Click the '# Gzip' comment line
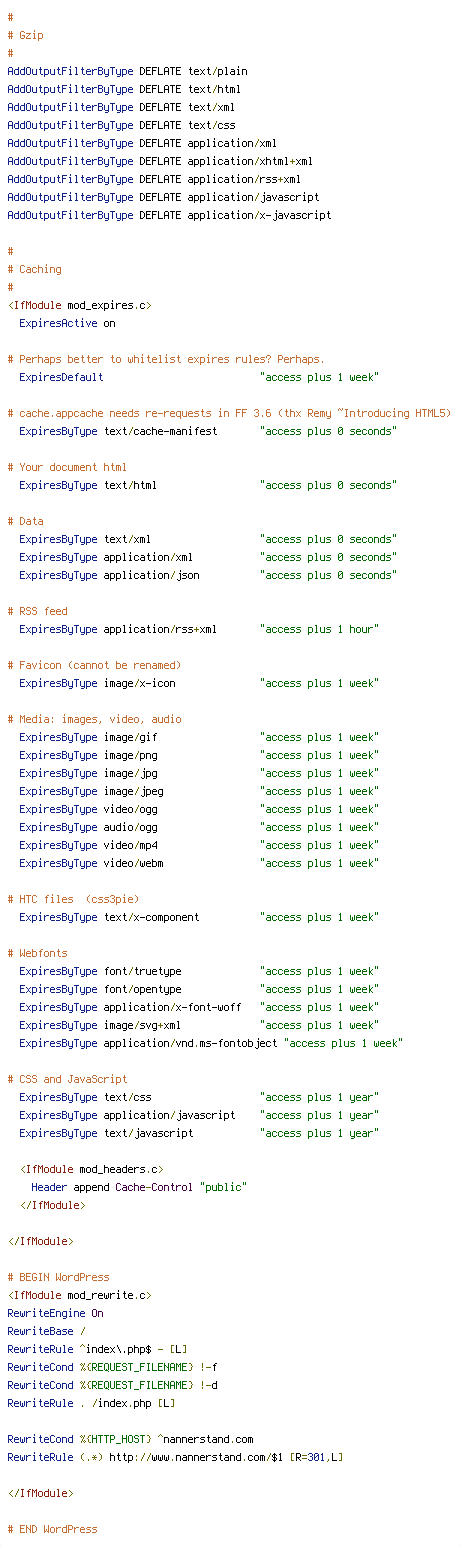460x1546 pixels. click(x=25, y=35)
